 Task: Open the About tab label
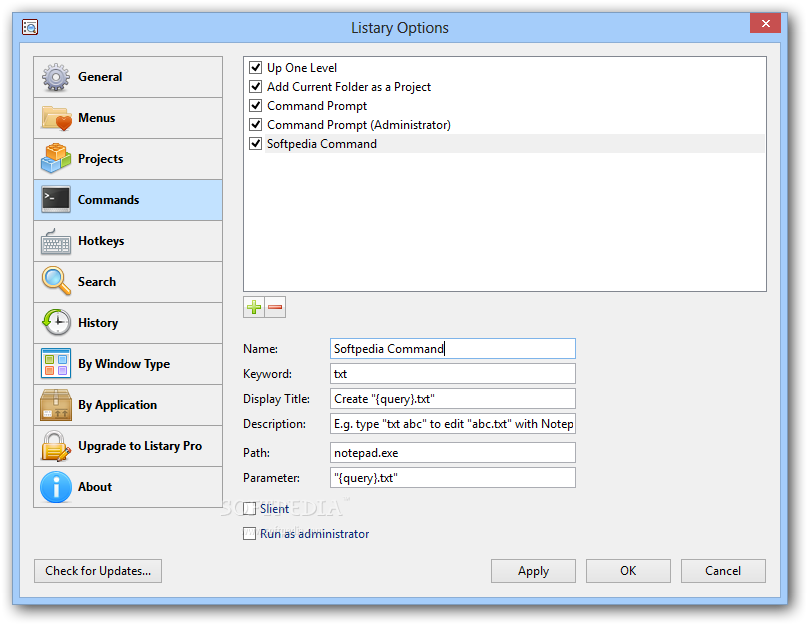(x=95, y=487)
